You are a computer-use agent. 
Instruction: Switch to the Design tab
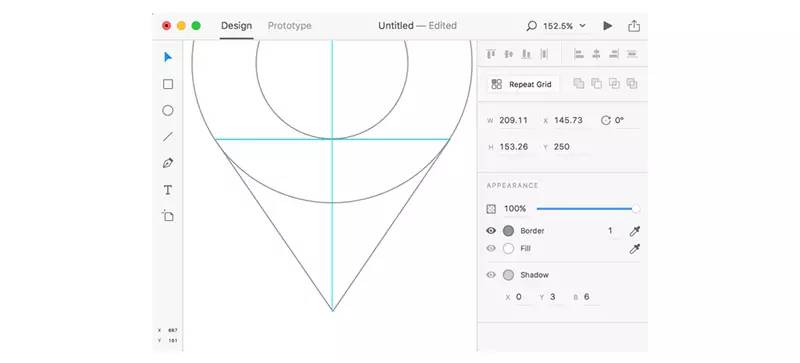236,26
